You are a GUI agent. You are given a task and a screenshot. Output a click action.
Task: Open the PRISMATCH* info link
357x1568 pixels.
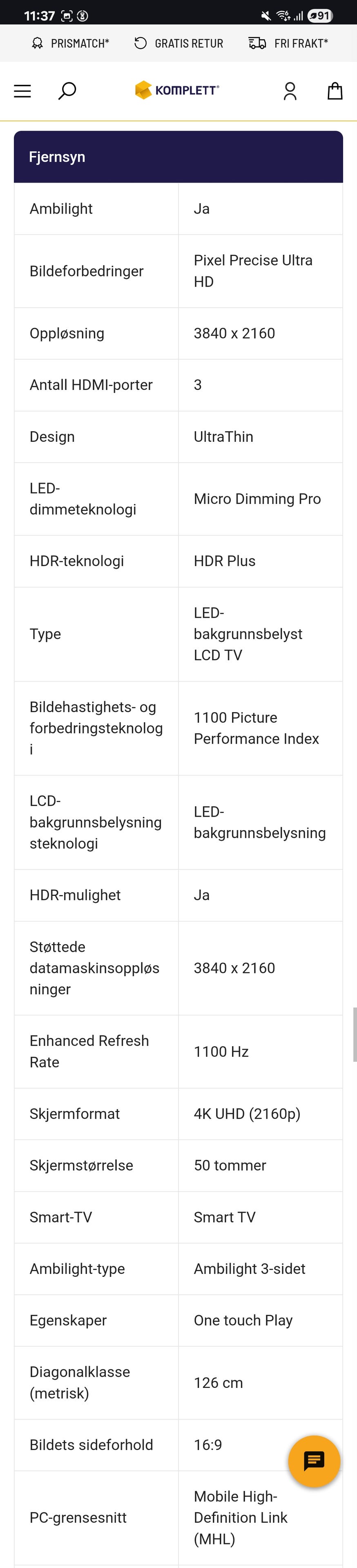tap(80, 43)
